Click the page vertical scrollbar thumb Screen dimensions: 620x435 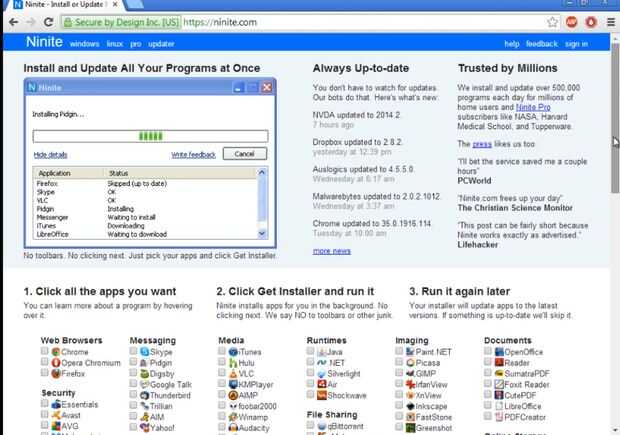pos(615,118)
